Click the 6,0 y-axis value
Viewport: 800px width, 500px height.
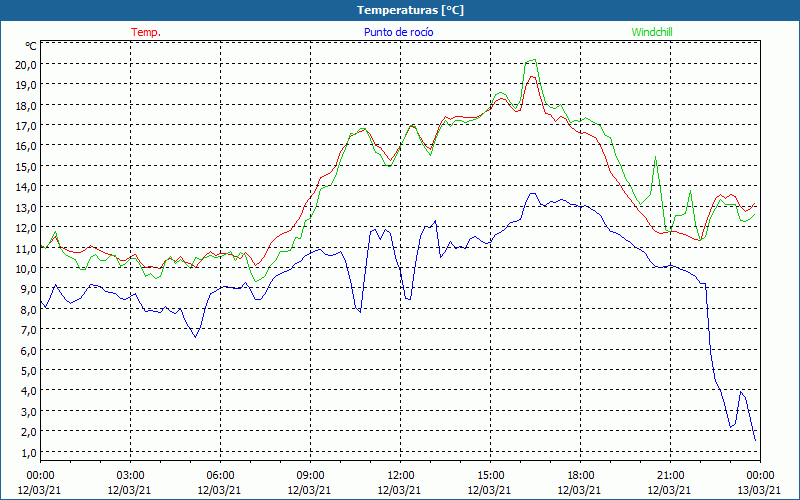coord(28,351)
